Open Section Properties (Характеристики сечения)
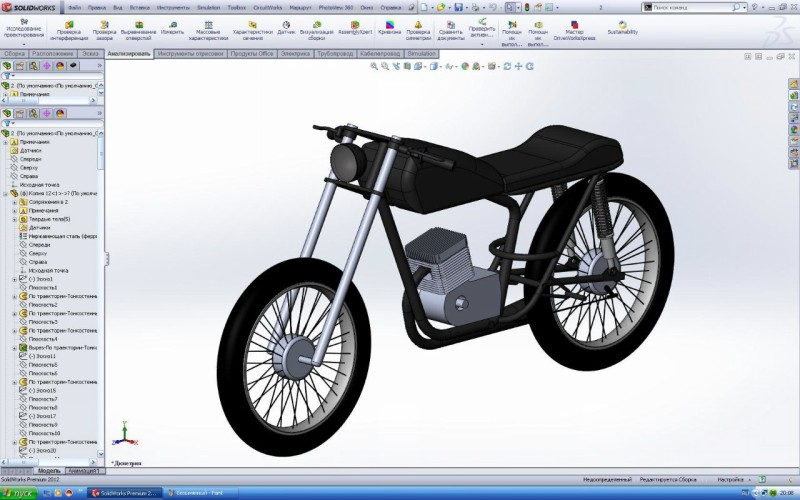Viewport: 800px width, 500px height. (252, 31)
